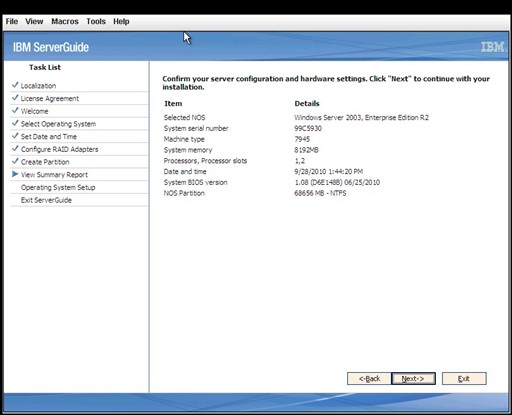This screenshot has width=512, height=415.
Task: Click the <-Back button
Action: [369, 379]
